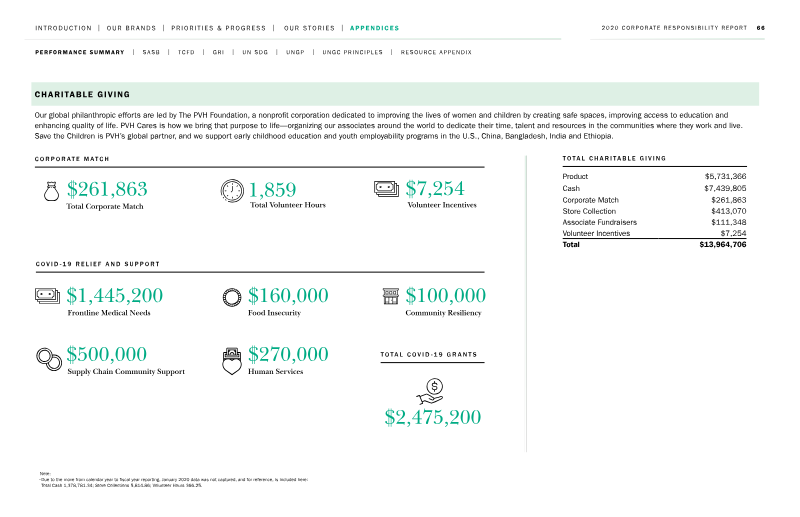Image resolution: width=800 pixels, height=517 pixels.
Task: Click the Community Resiliency label
Action: pyautogui.click(x=443, y=313)
